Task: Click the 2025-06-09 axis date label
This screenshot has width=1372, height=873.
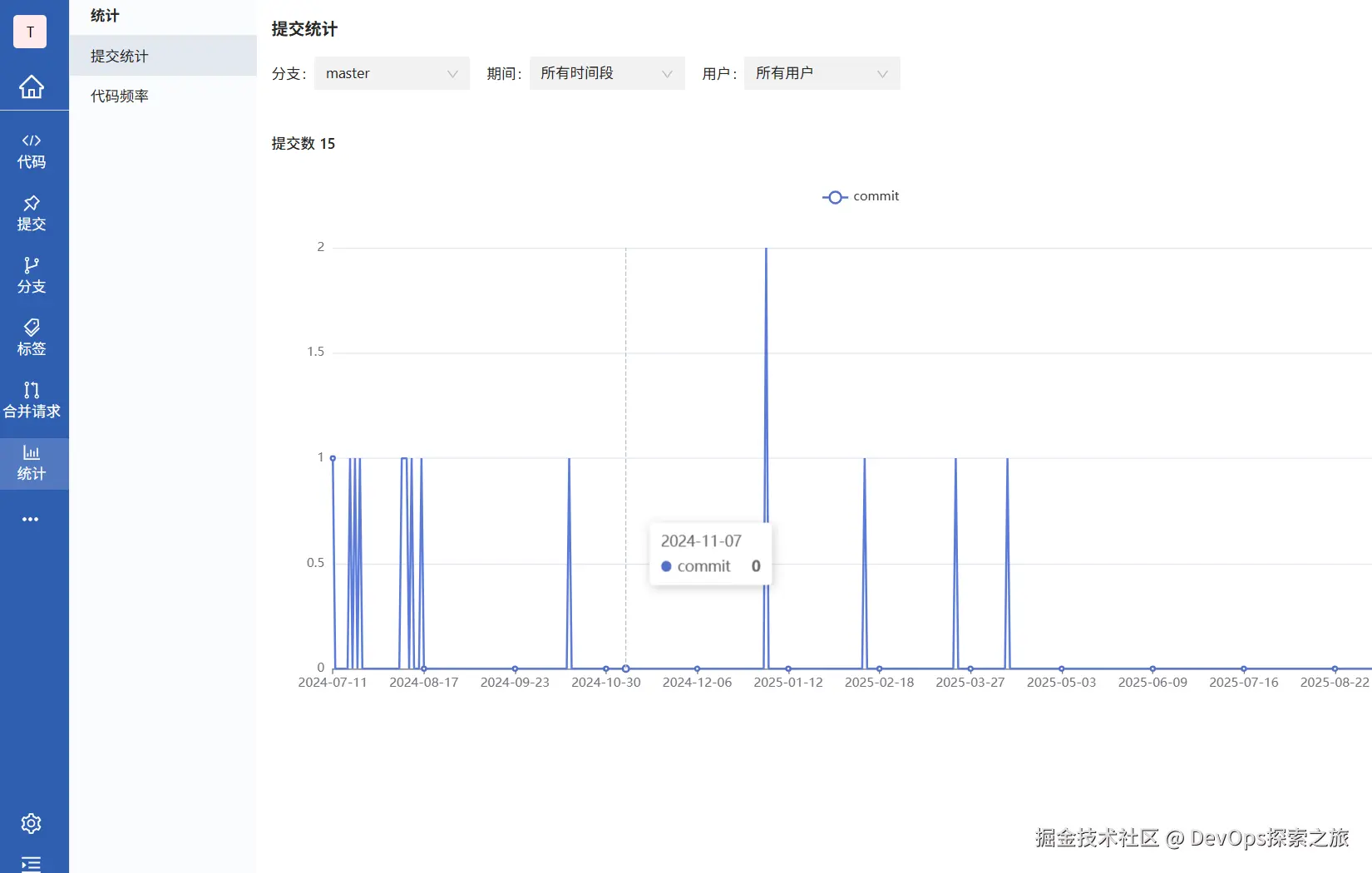Action: [x=1152, y=683]
